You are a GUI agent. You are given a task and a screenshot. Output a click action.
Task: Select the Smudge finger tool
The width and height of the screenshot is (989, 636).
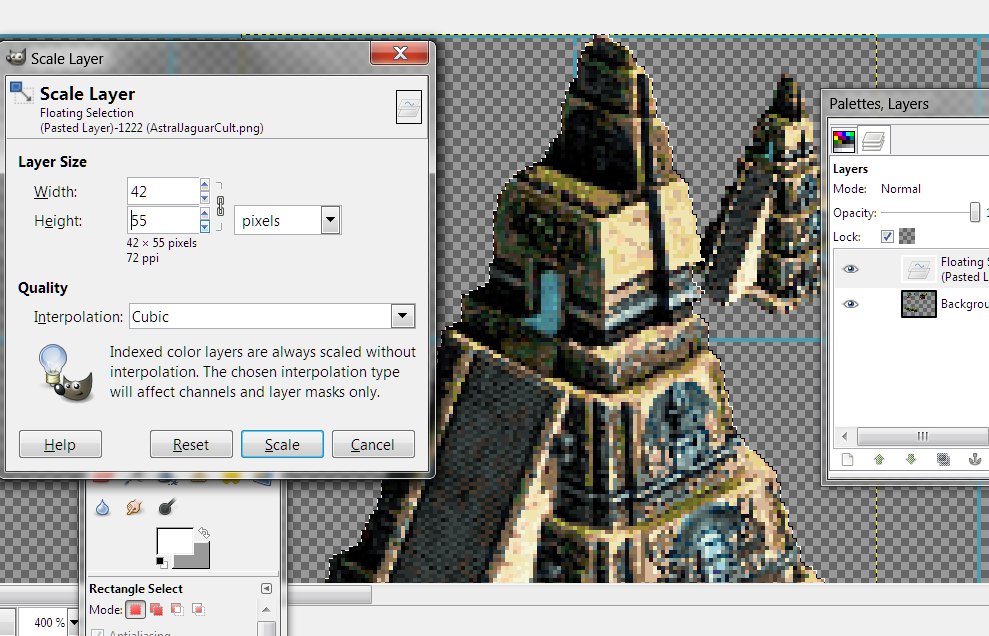[x=135, y=508]
